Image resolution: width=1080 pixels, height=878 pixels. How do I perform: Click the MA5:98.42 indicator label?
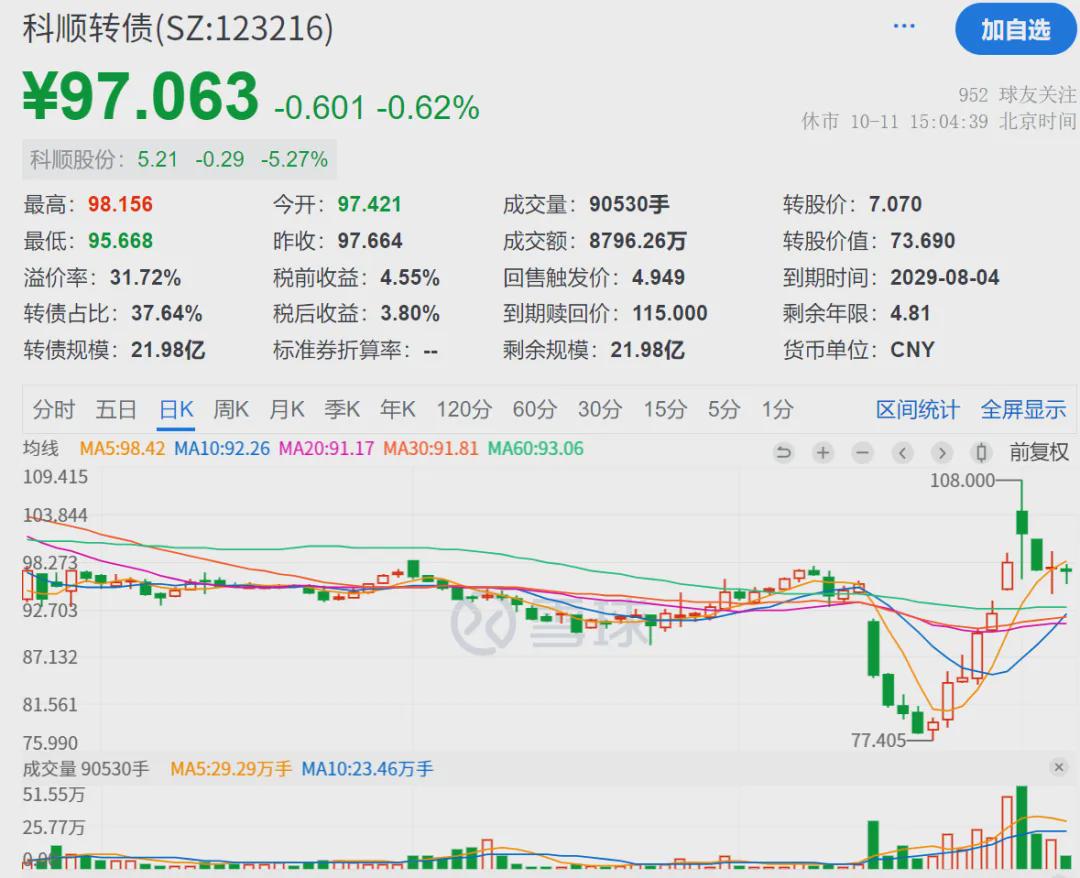tap(123, 449)
